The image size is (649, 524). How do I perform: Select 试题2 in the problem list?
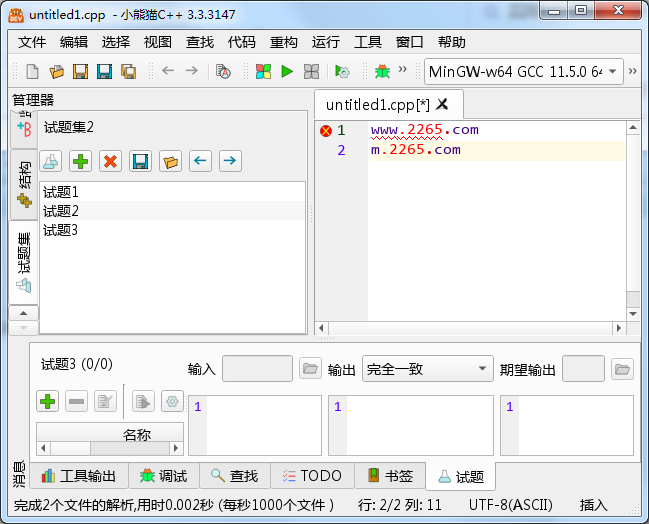[x=61, y=211]
